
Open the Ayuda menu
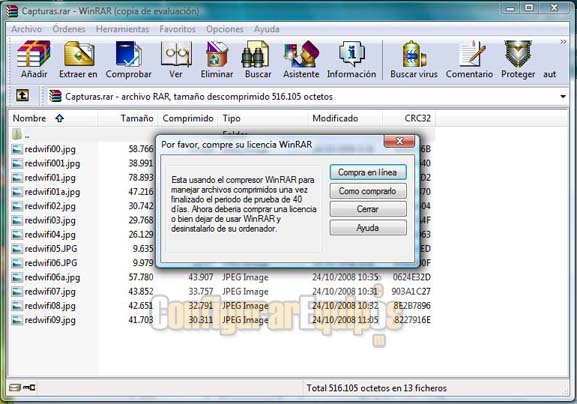point(267,29)
